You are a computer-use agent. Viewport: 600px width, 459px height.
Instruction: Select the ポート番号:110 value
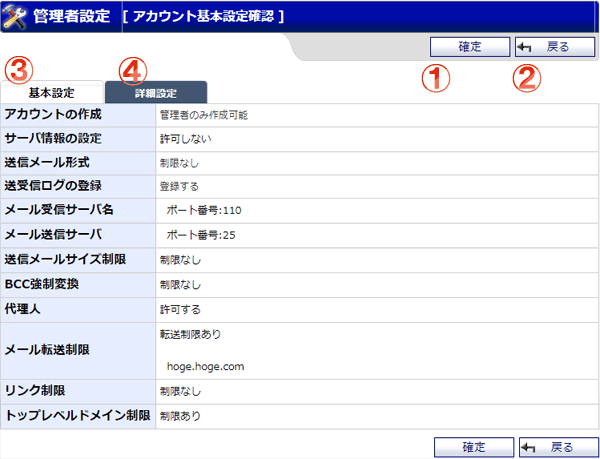204,211
